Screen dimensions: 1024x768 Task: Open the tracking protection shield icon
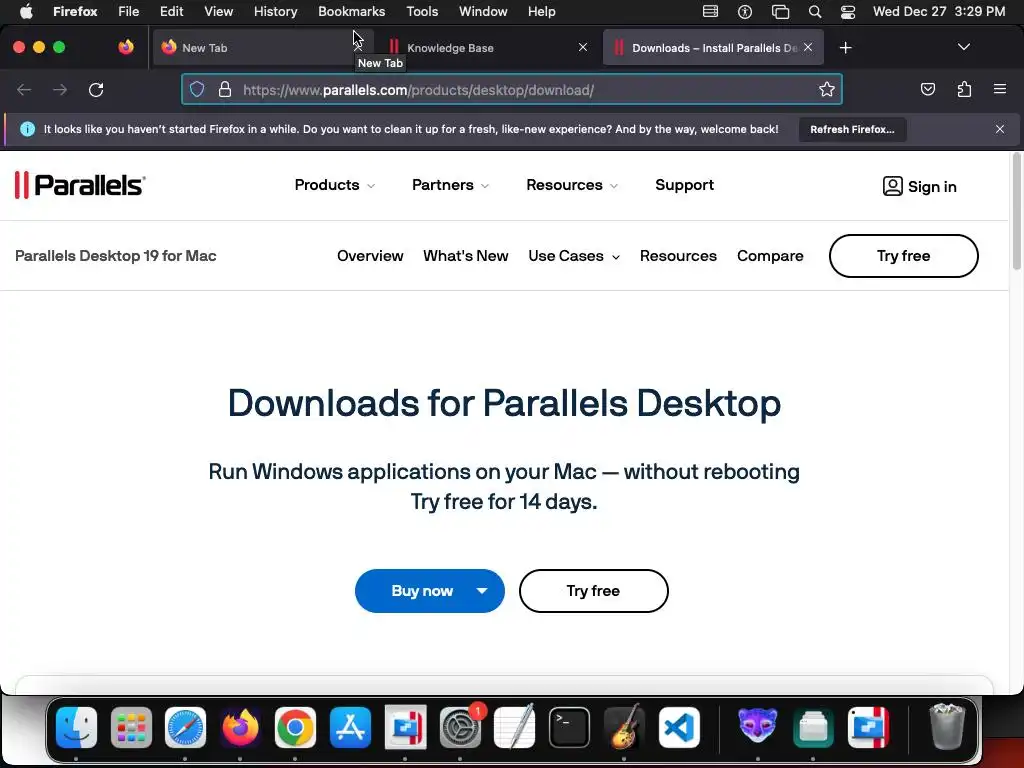point(197,89)
